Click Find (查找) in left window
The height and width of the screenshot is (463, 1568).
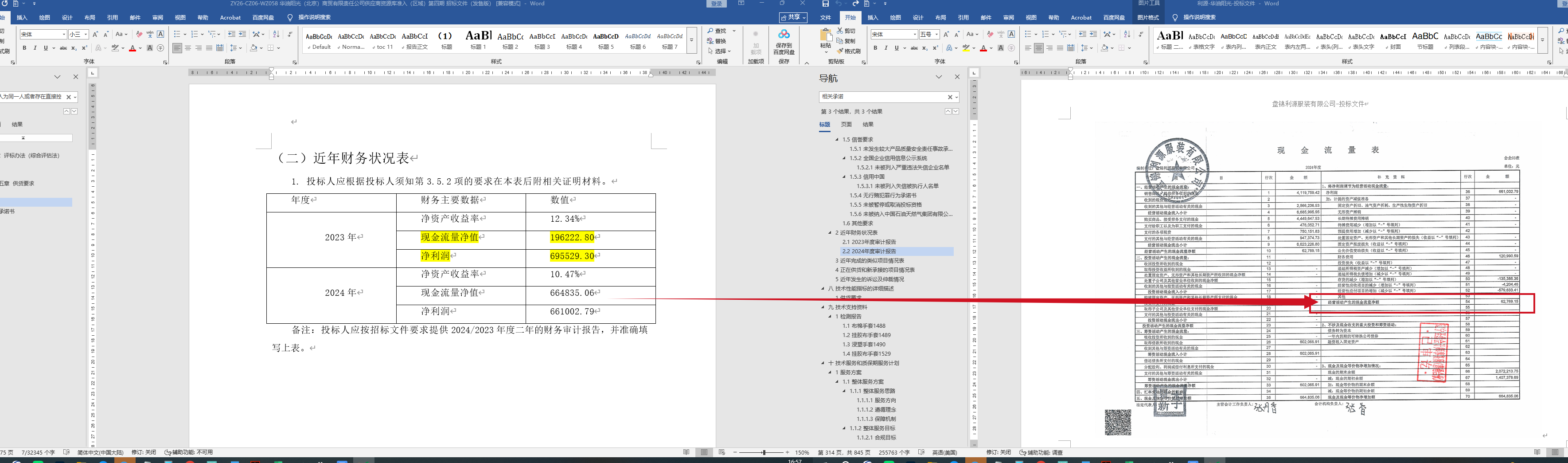tap(718, 31)
